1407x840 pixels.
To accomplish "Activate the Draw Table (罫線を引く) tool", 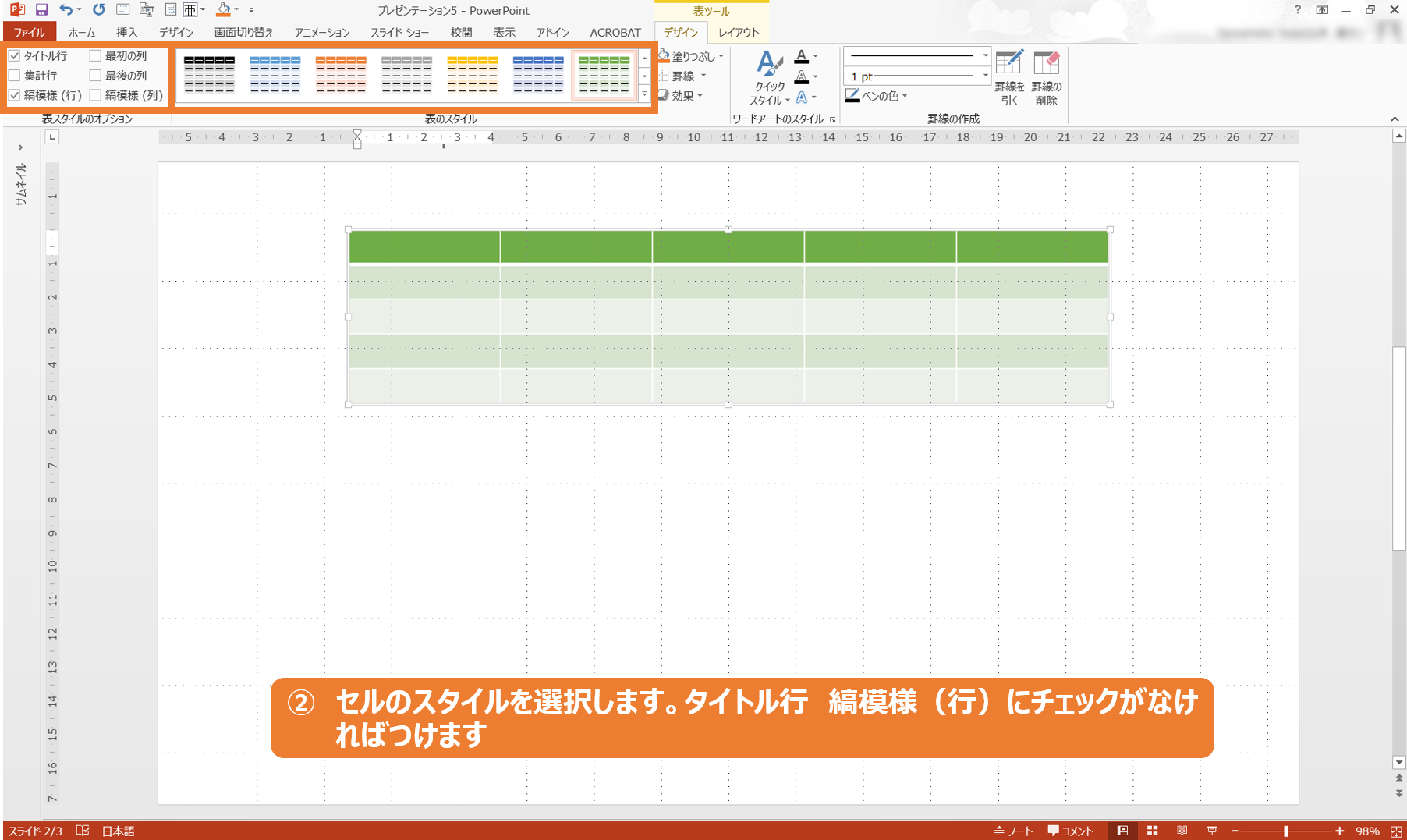I will 1009,78.
